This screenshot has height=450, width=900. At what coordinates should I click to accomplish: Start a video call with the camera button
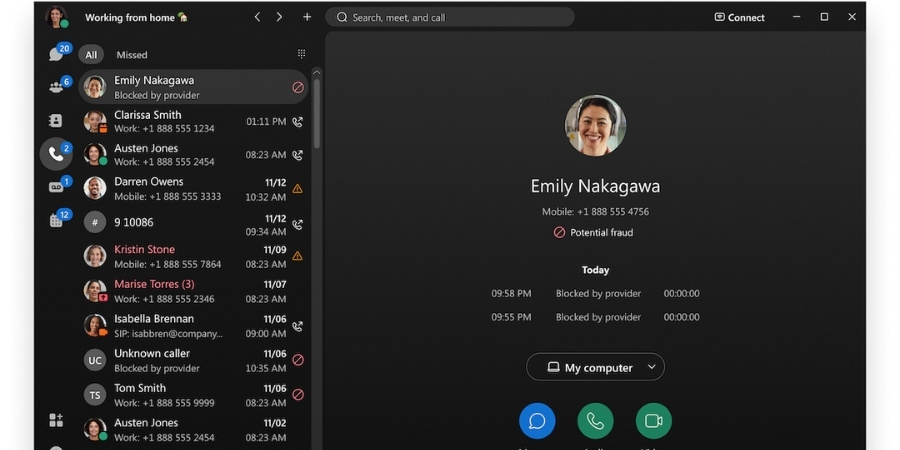coord(654,421)
